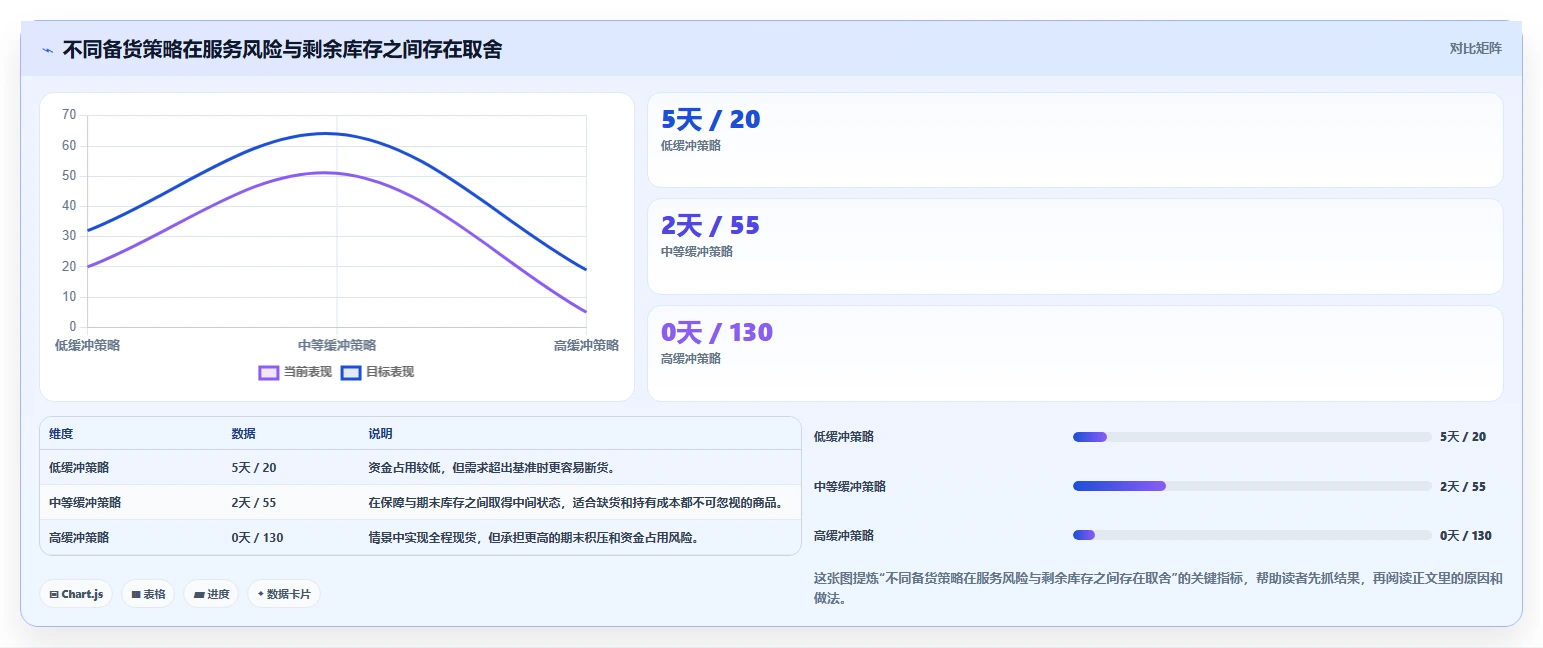
Task: Click the 表格 tag chip
Action: (148, 594)
